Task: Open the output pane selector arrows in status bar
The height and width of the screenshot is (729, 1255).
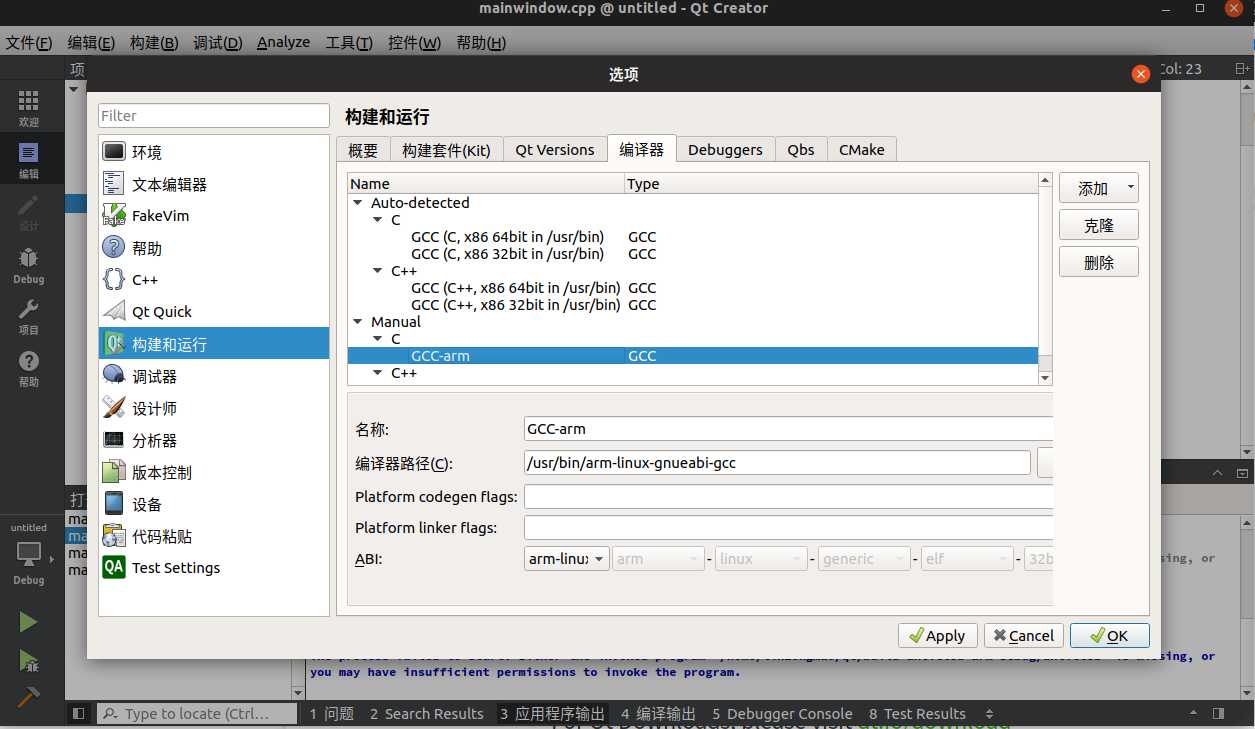Action: [990, 714]
